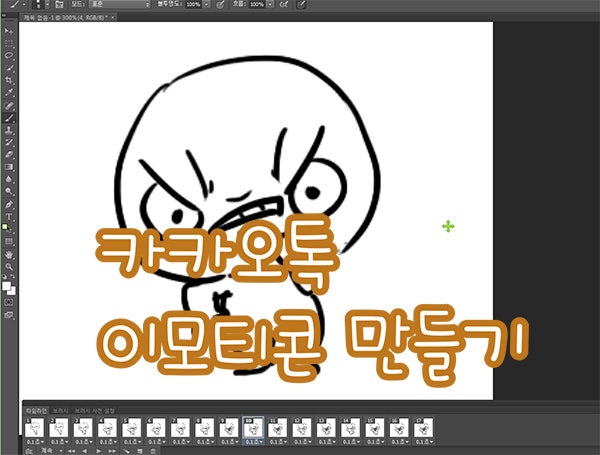This screenshot has width=600, height=455.
Task: Click the foreground color swatch
Action: (x=7, y=286)
